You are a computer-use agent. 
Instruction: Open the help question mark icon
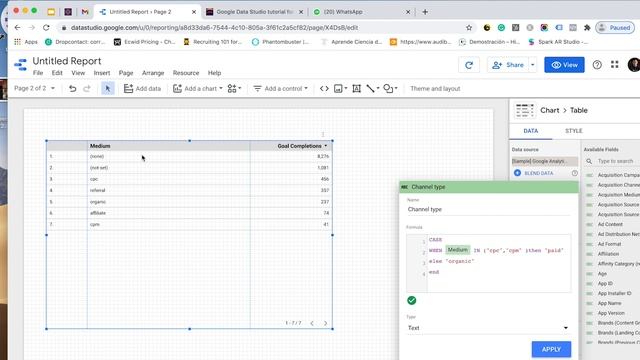click(597, 65)
